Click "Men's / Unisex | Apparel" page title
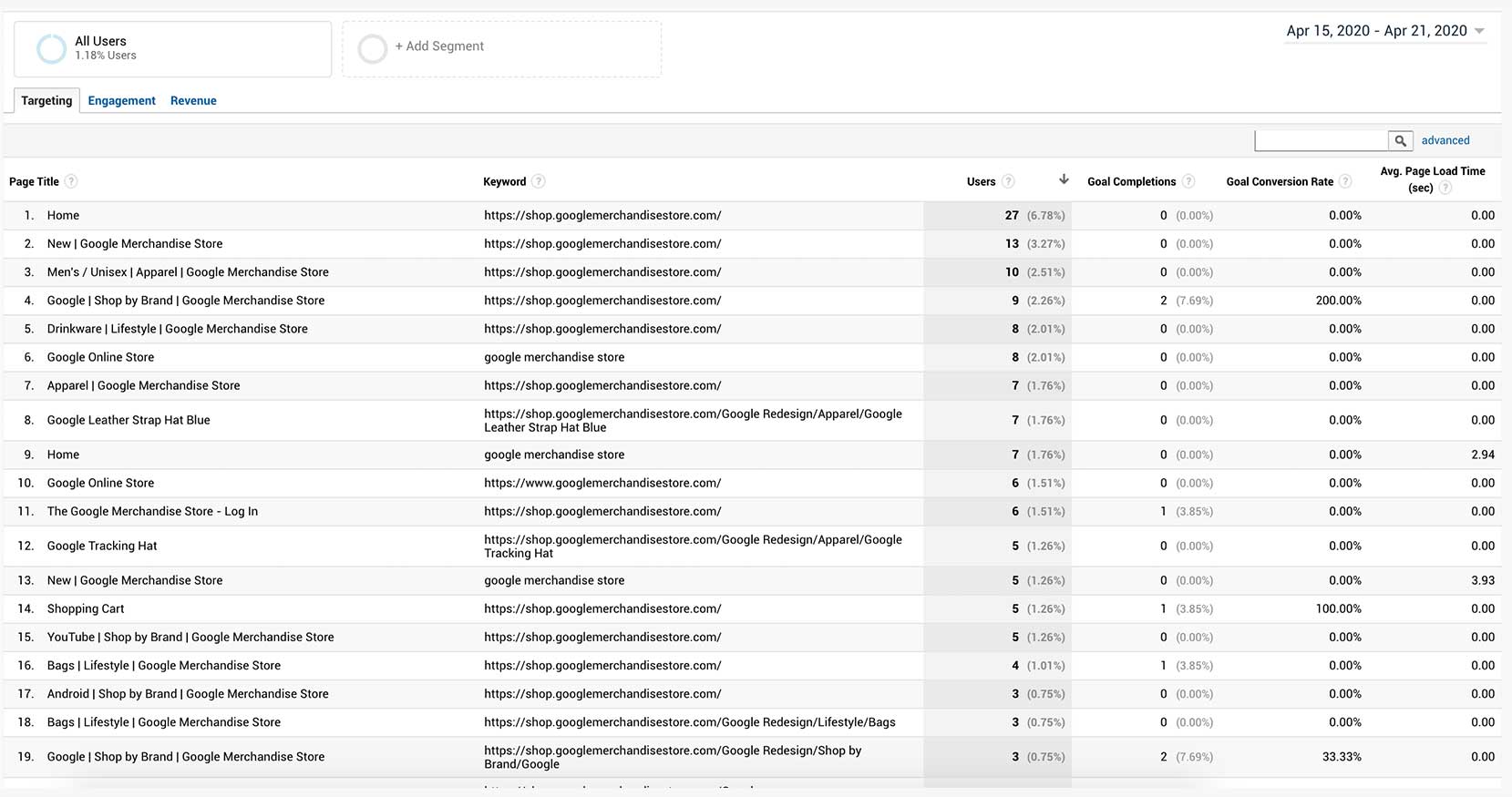Viewport: 1512px width, 797px height. click(188, 271)
